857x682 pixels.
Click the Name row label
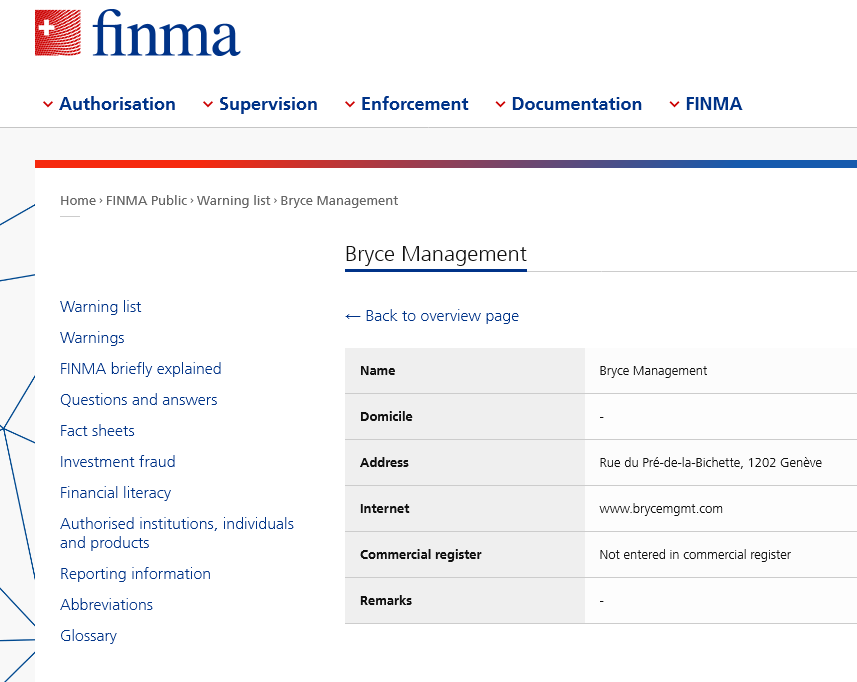pos(378,371)
